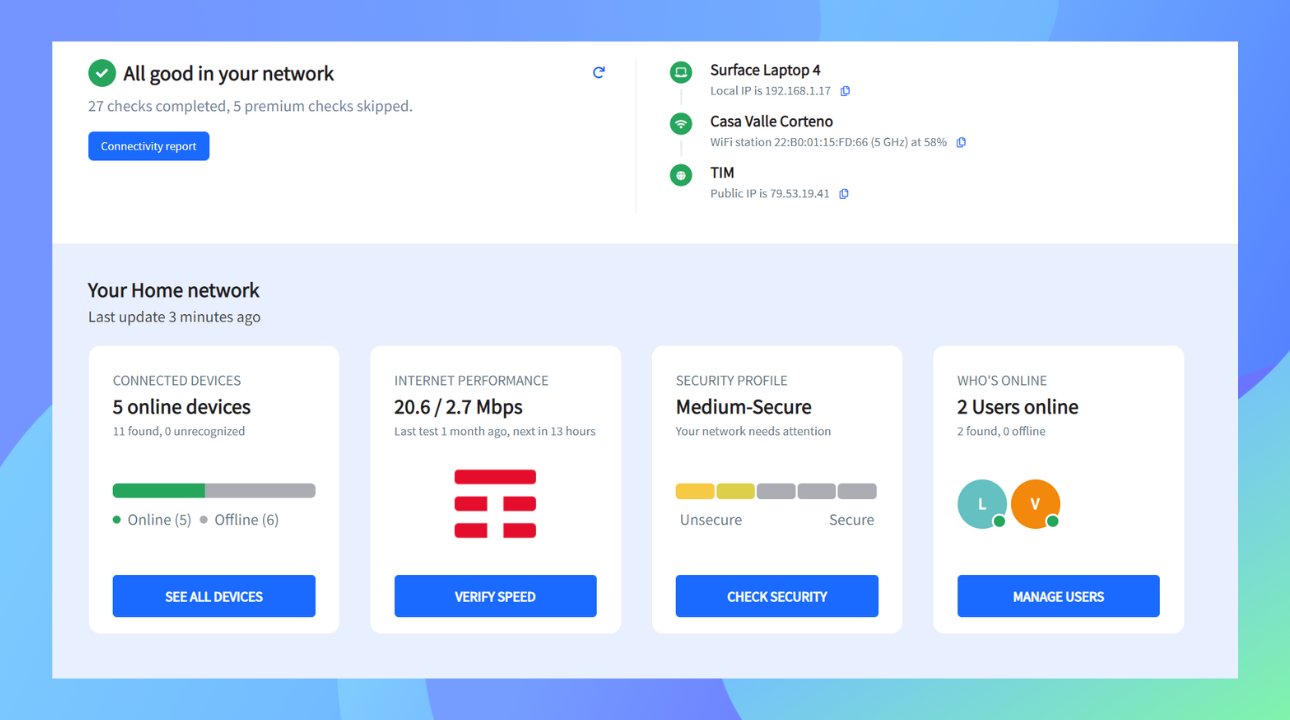Open Manage Users
This screenshot has width=1290, height=720.
(1058, 596)
